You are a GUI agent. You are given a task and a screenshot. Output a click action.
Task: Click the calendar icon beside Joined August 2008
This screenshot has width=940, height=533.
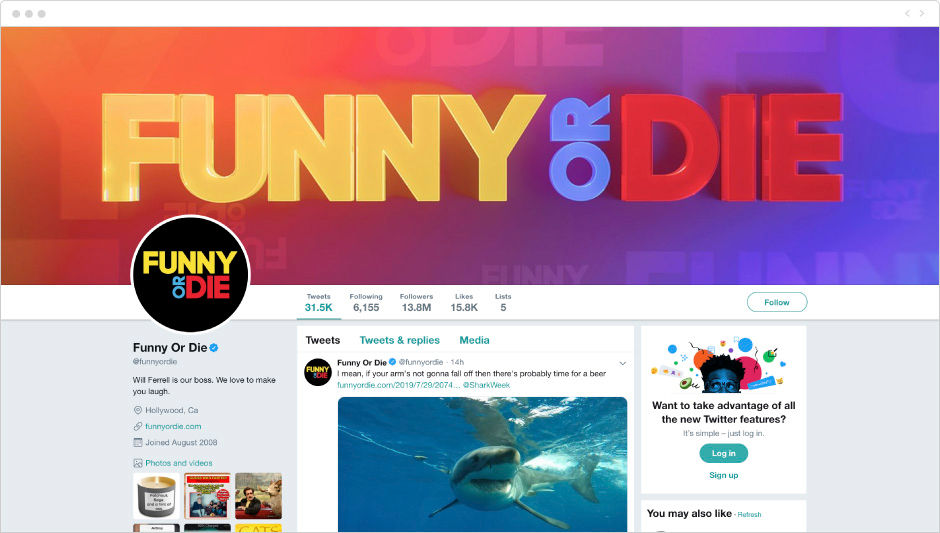137,442
